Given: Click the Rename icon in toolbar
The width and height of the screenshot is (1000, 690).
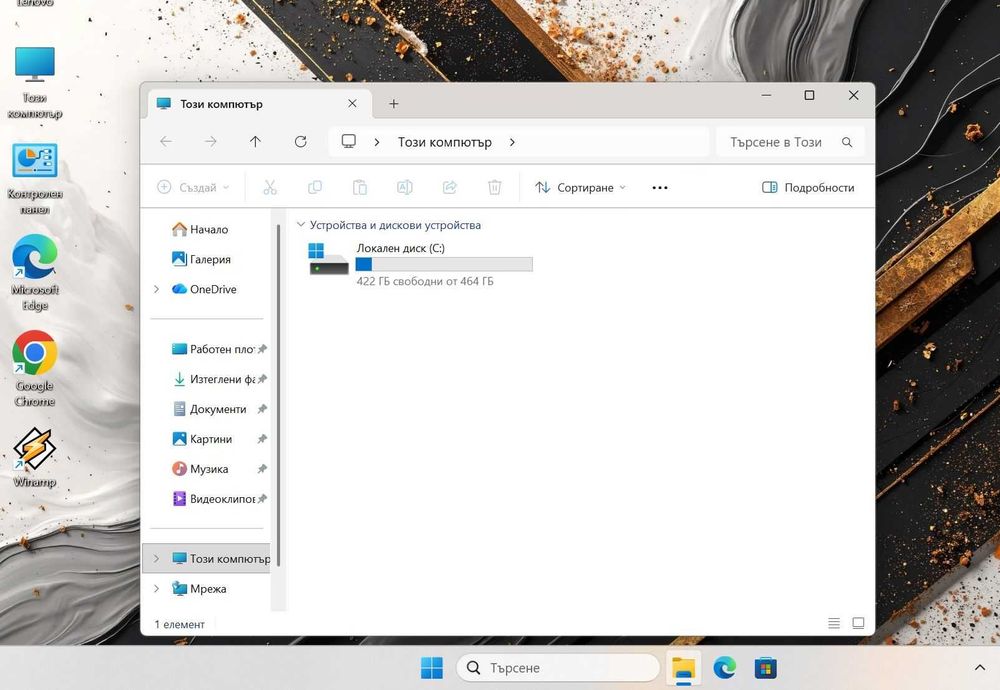Looking at the screenshot, I should [405, 187].
